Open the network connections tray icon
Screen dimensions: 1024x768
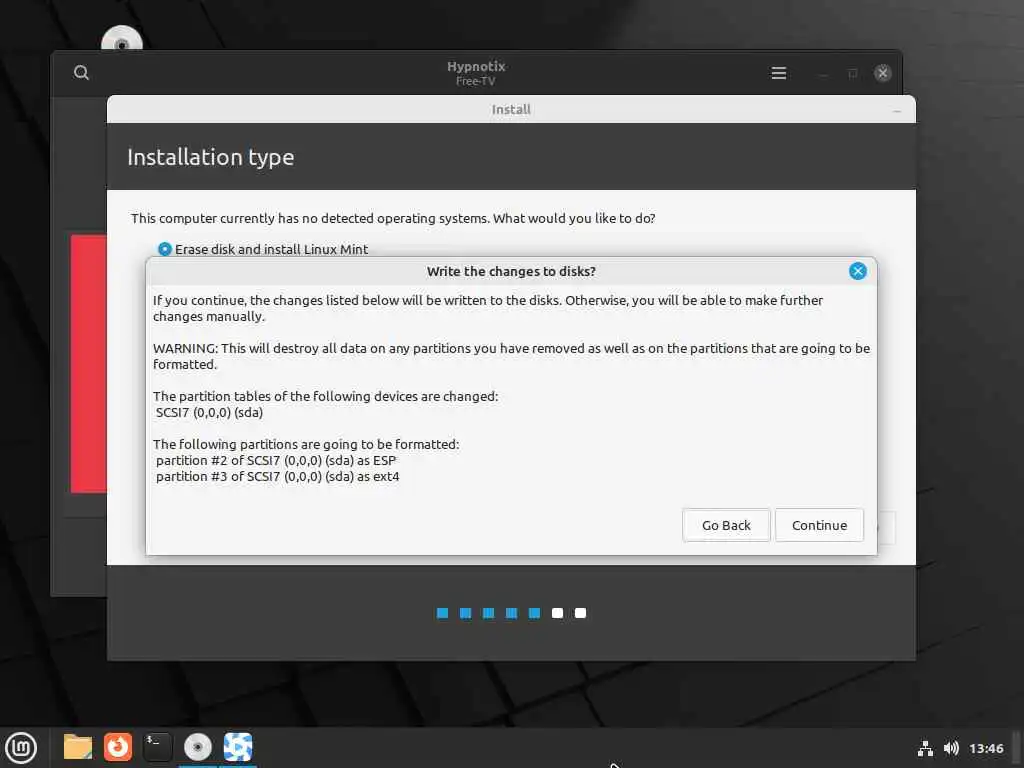925,748
